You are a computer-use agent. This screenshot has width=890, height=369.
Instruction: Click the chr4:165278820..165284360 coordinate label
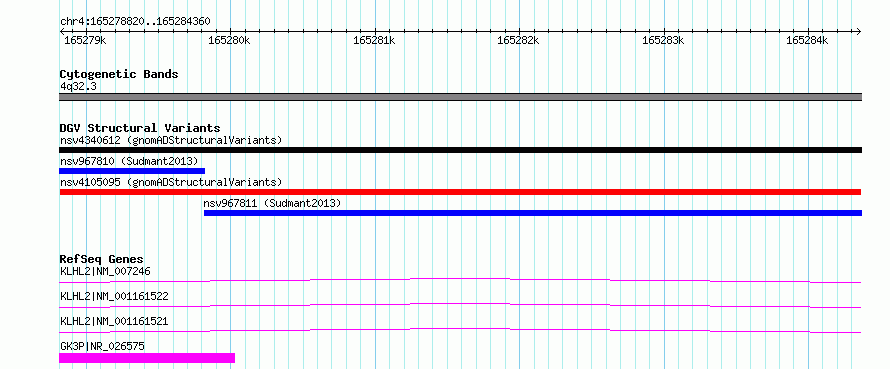point(135,22)
